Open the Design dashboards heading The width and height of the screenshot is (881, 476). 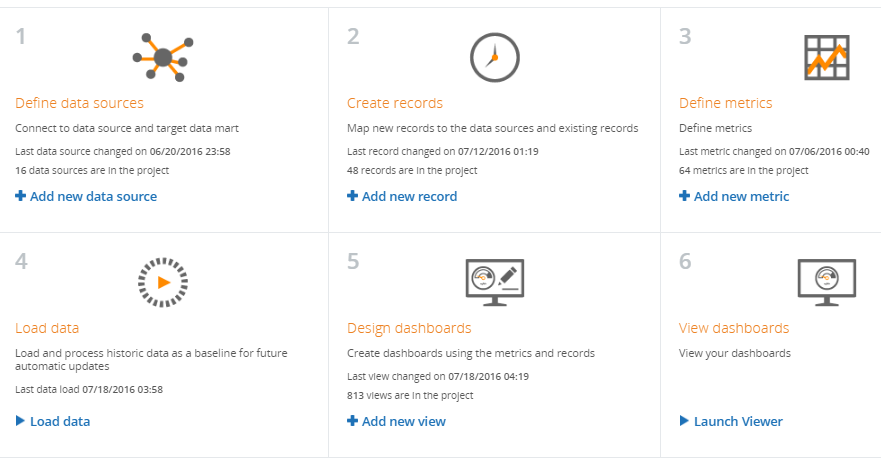pyautogui.click(x=409, y=328)
